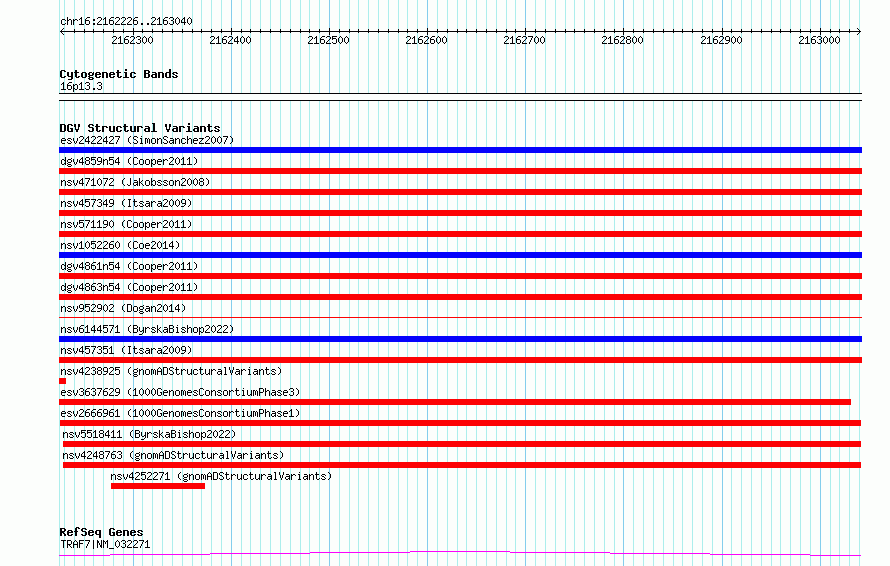Select the blue bar for nsv1052260
This screenshot has height=566, width=890.
(460, 255)
